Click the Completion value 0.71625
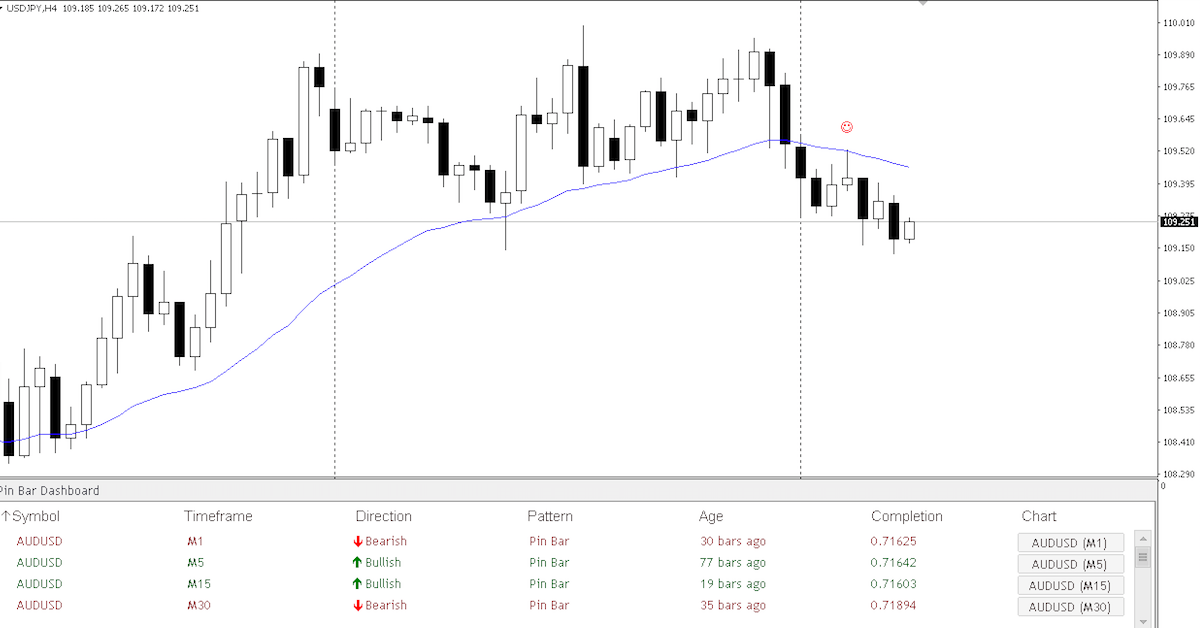The height and width of the screenshot is (628, 1200). pos(891,541)
